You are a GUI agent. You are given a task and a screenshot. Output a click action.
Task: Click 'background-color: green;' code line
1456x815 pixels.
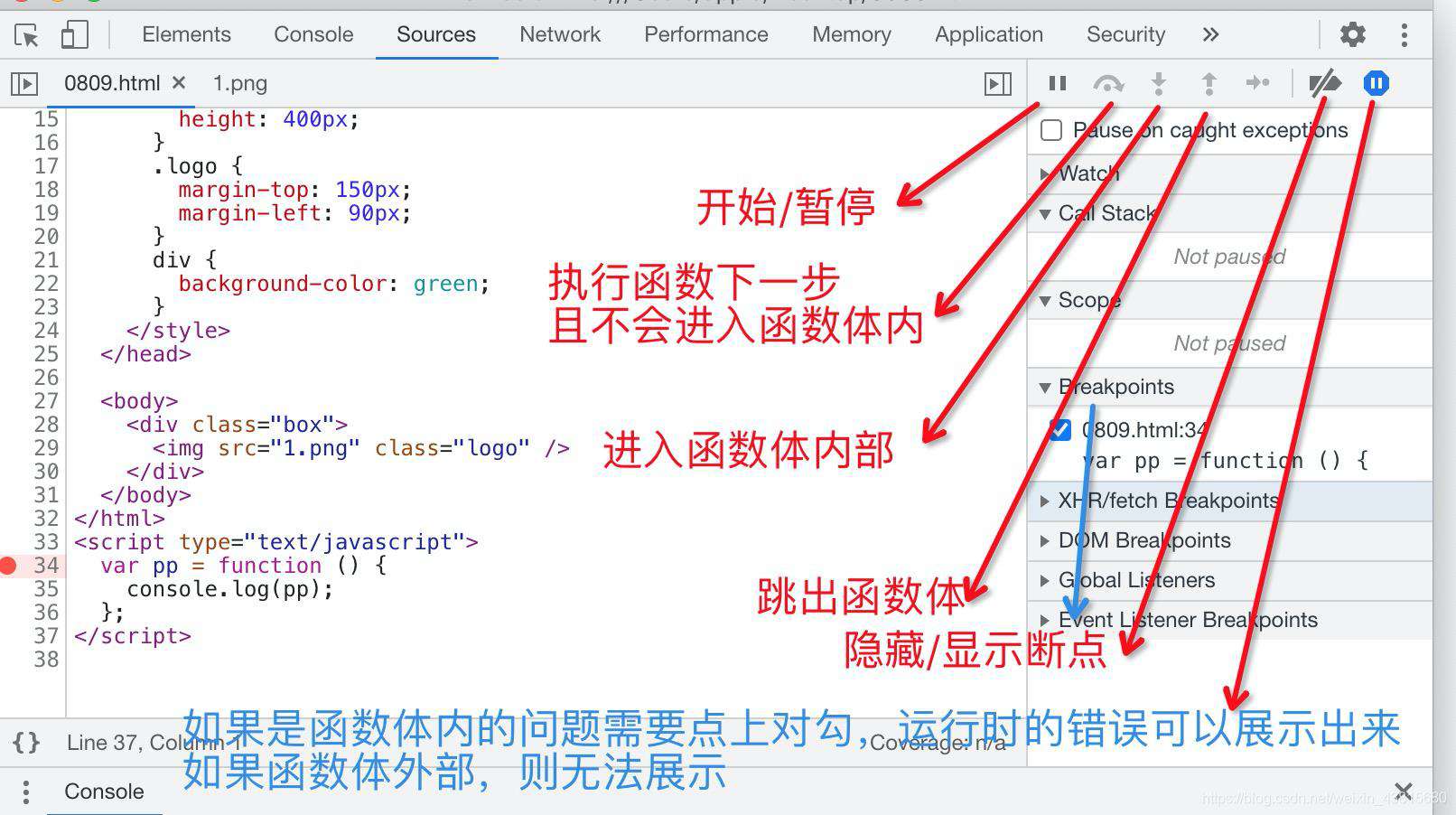click(333, 284)
